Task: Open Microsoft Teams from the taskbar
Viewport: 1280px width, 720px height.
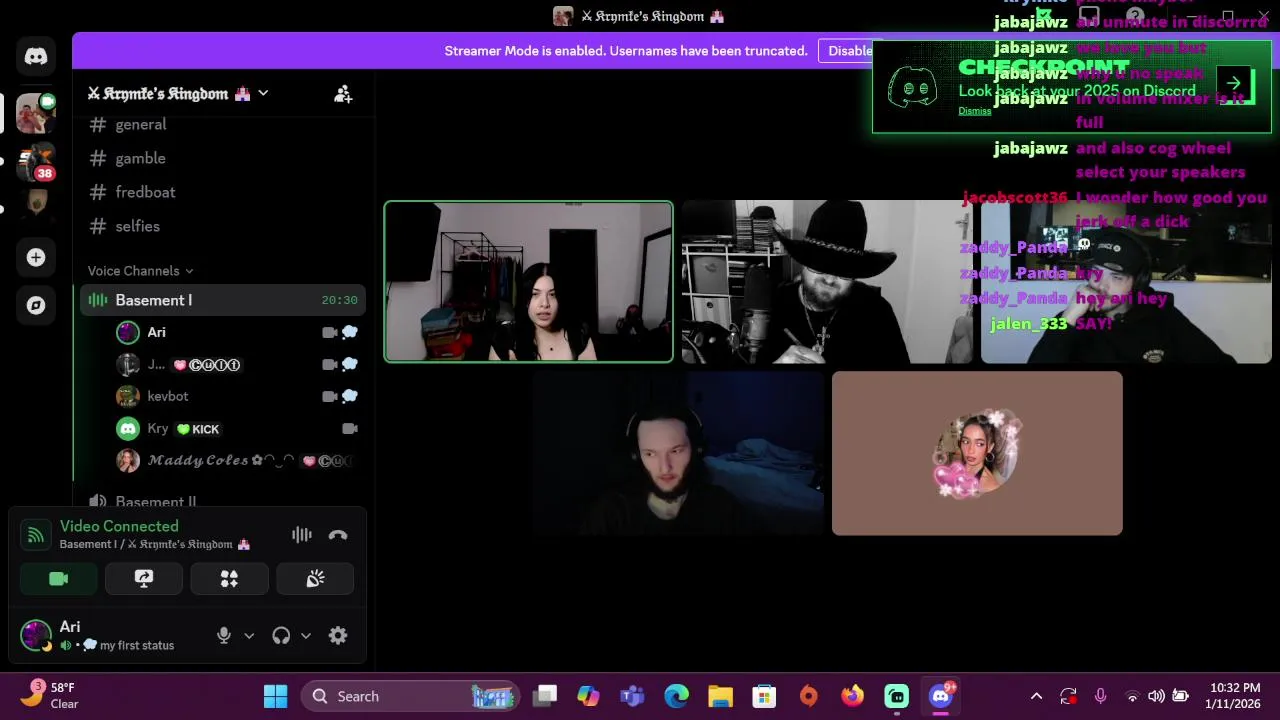Action: point(632,696)
